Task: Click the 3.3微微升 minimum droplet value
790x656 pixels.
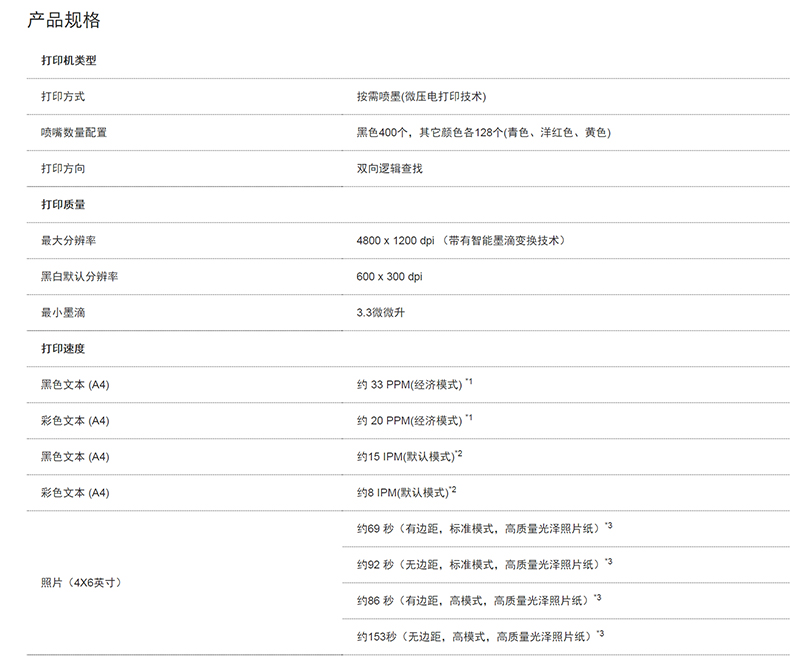Action: click(x=380, y=313)
